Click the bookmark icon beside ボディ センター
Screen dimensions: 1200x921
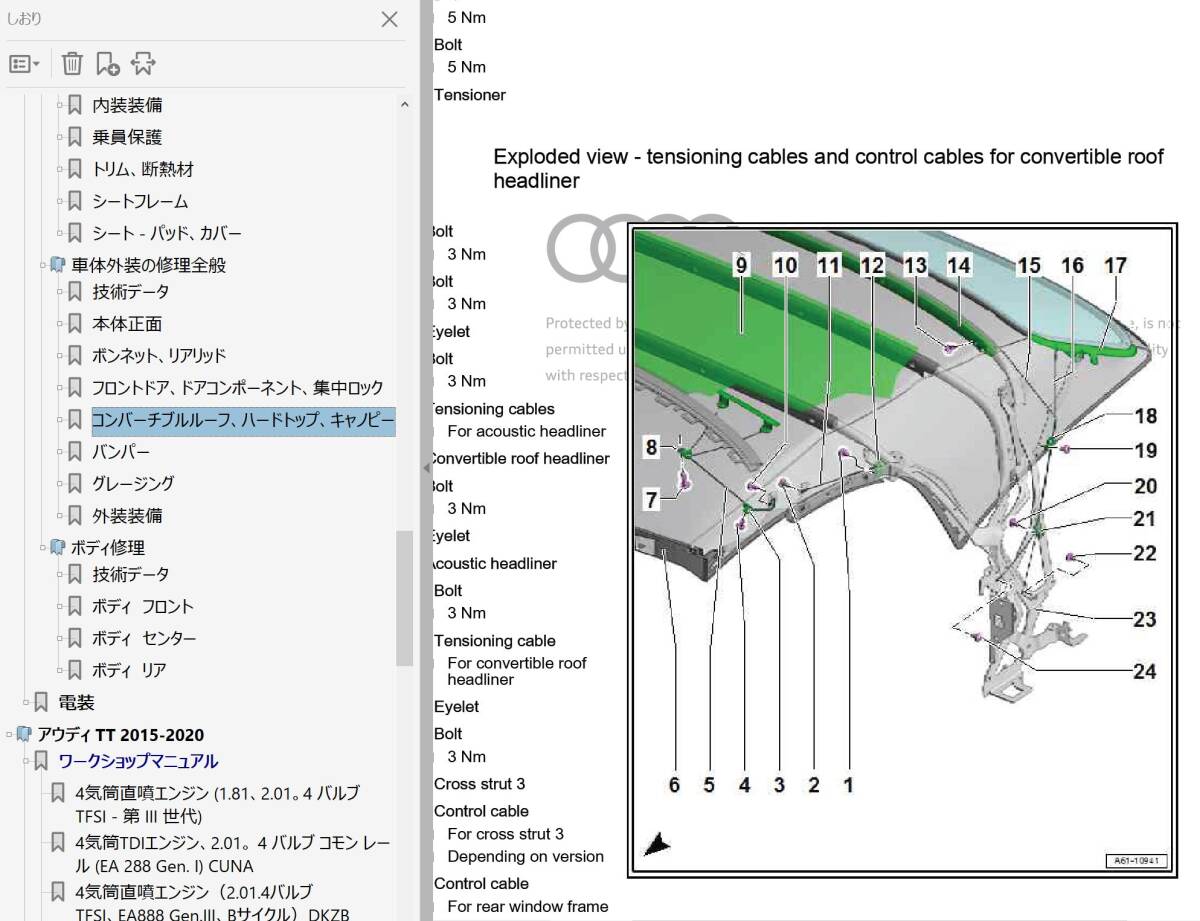pos(75,638)
